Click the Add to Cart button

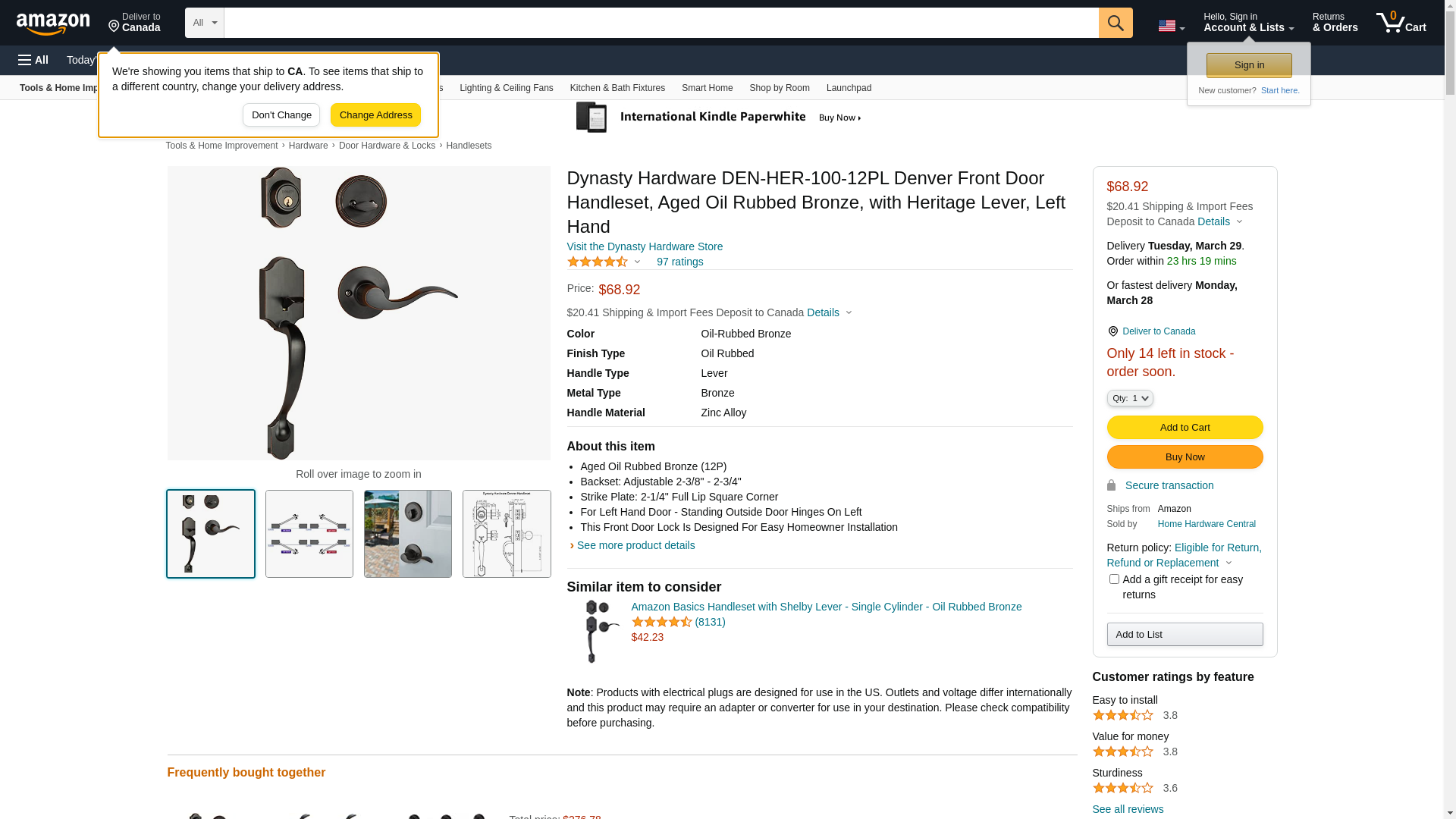click(1185, 428)
